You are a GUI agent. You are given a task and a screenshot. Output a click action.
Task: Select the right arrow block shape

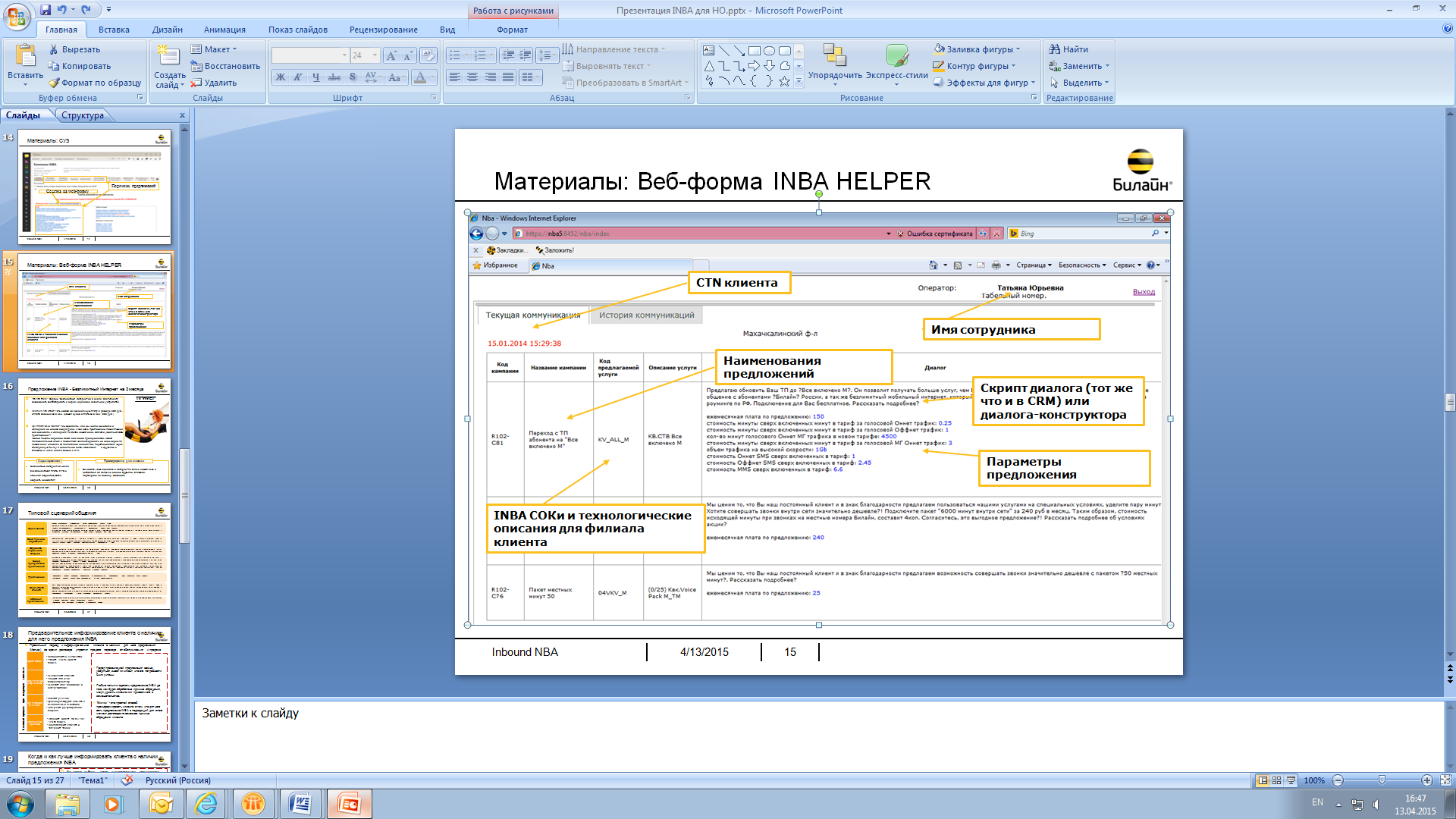point(754,66)
